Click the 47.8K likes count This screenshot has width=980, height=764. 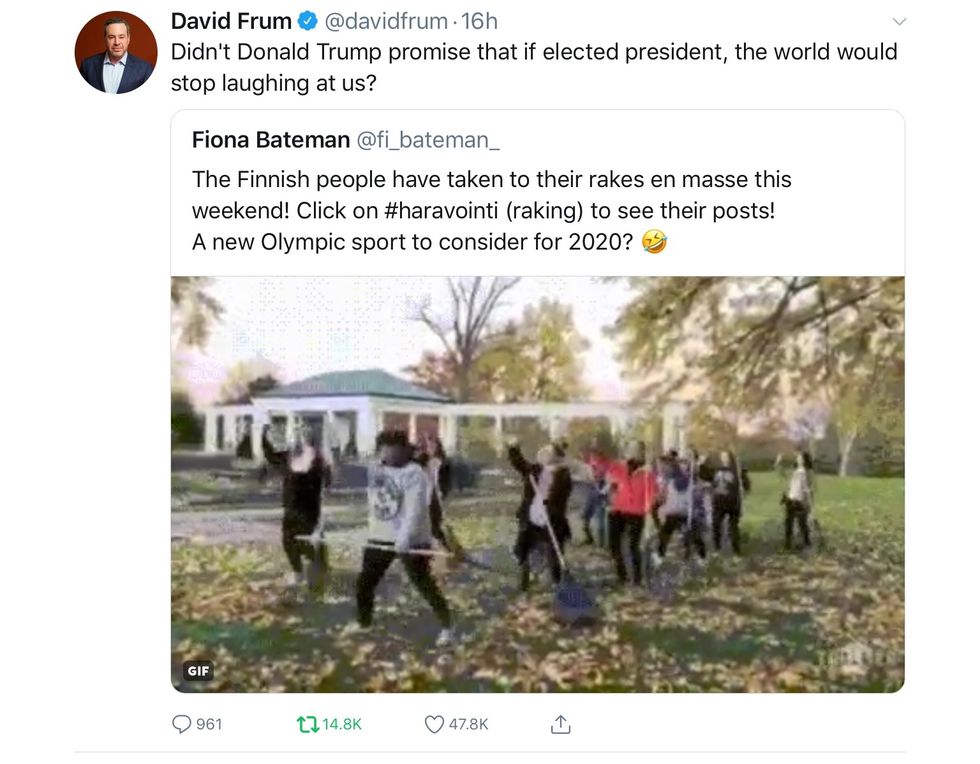[x=468, y=724]
